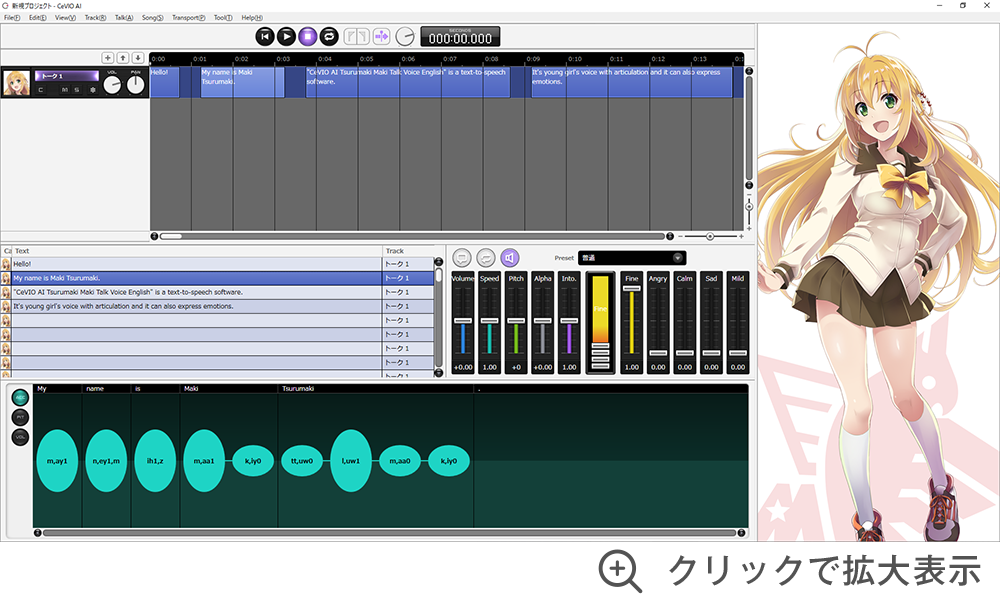The height and width of the screenshot is (607, 1000).
Task: Click the Sad emotion slider handle
Action: tap(711, 353)
